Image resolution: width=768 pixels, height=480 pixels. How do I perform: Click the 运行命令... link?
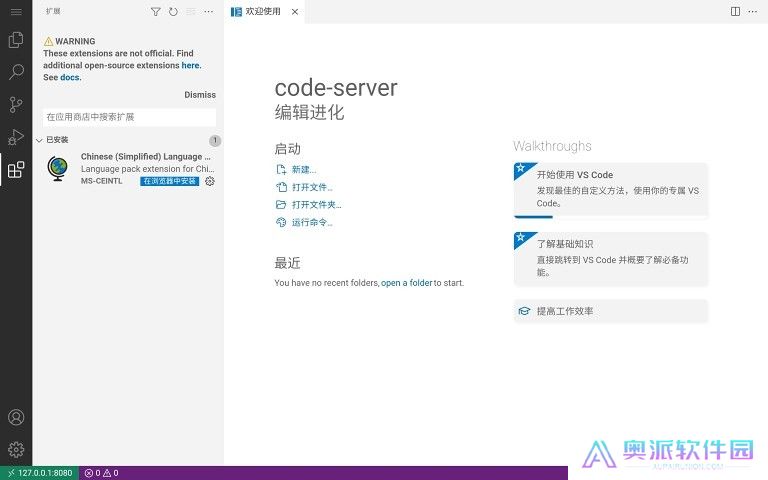point(304,222)
